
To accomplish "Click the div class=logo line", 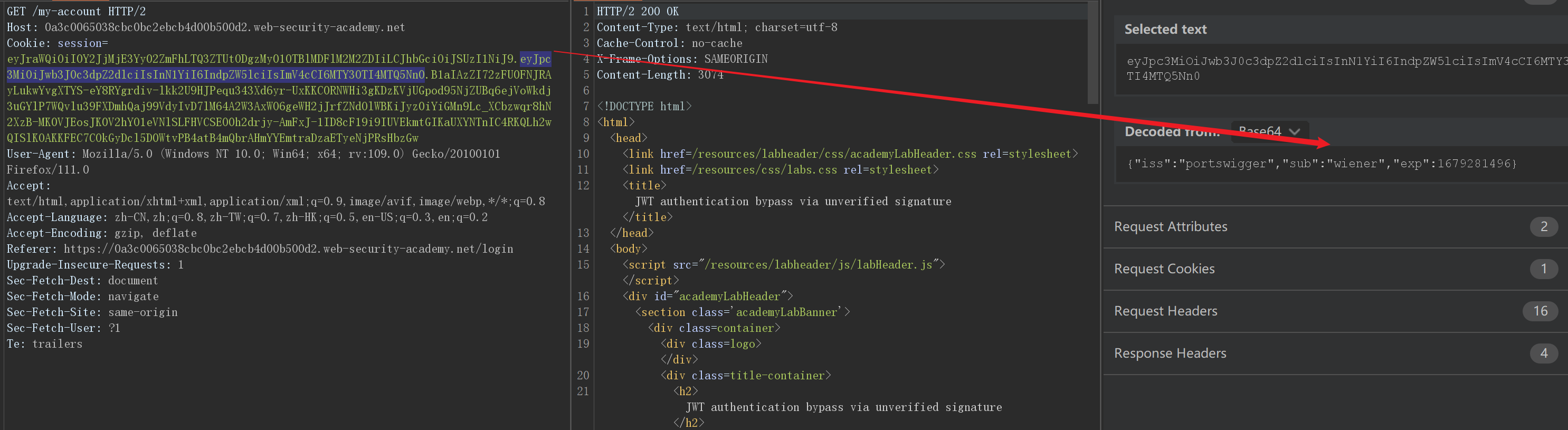I will [x=711, y=343].
